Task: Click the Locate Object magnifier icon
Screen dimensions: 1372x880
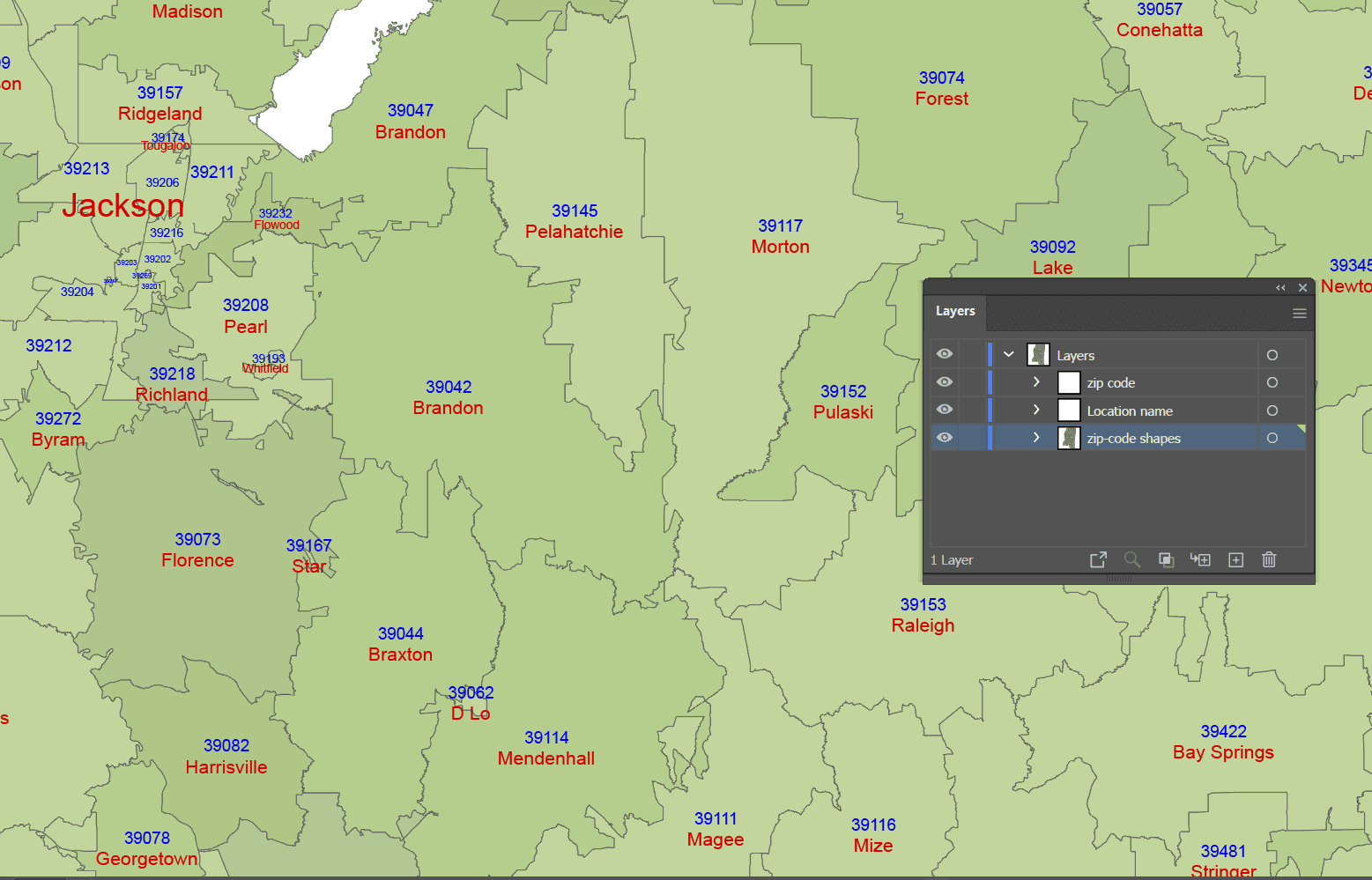Action: [1132, 560]
